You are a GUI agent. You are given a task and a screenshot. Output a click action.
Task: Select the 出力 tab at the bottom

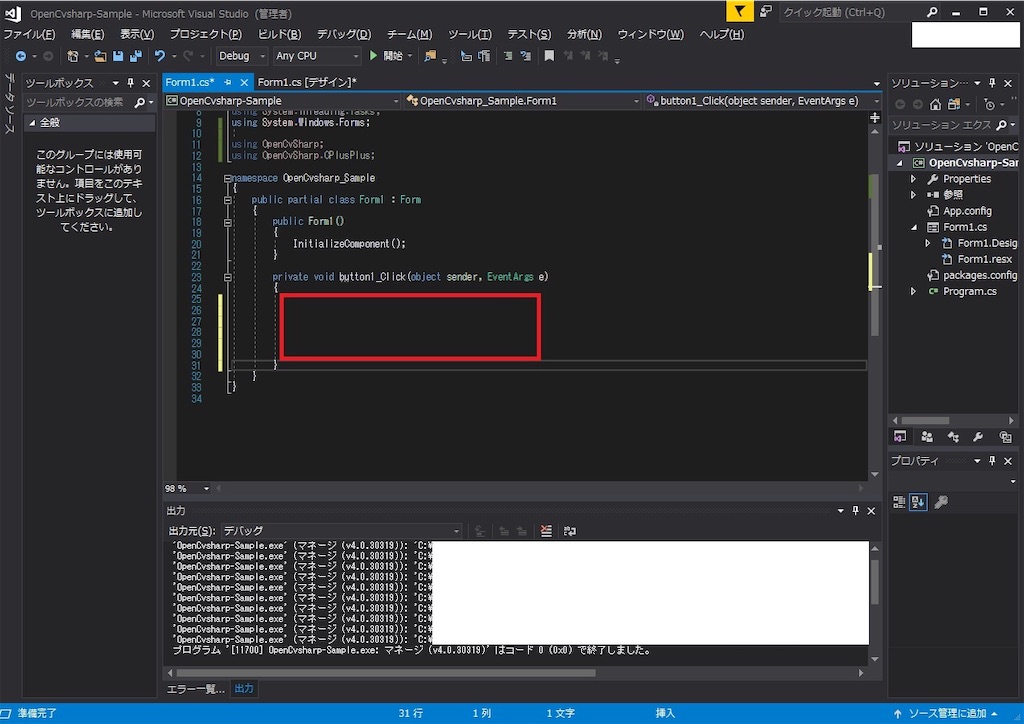pos(244,689)
